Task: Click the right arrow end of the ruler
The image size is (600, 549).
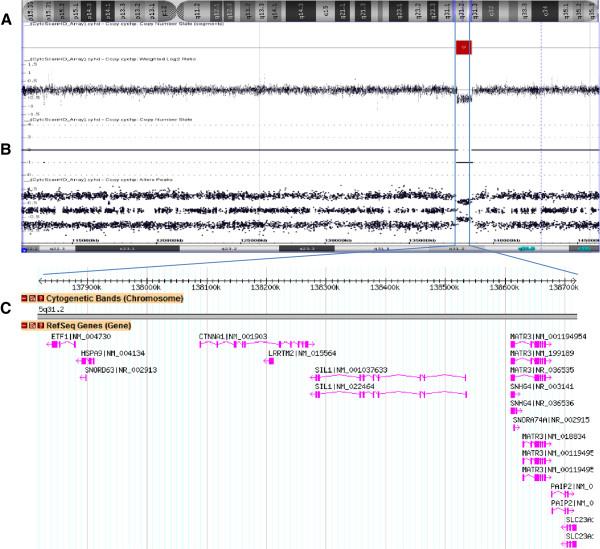Action: (575, 281)
